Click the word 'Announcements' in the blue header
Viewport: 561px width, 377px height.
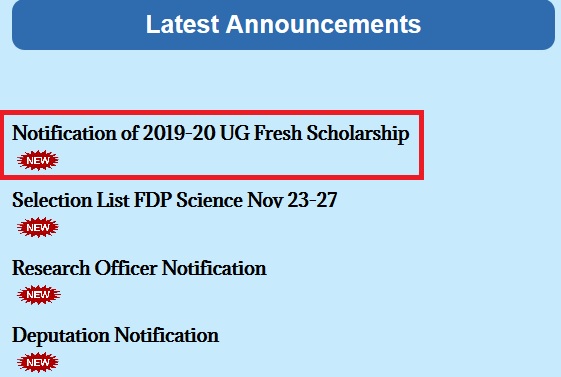(x=323, y=25)
